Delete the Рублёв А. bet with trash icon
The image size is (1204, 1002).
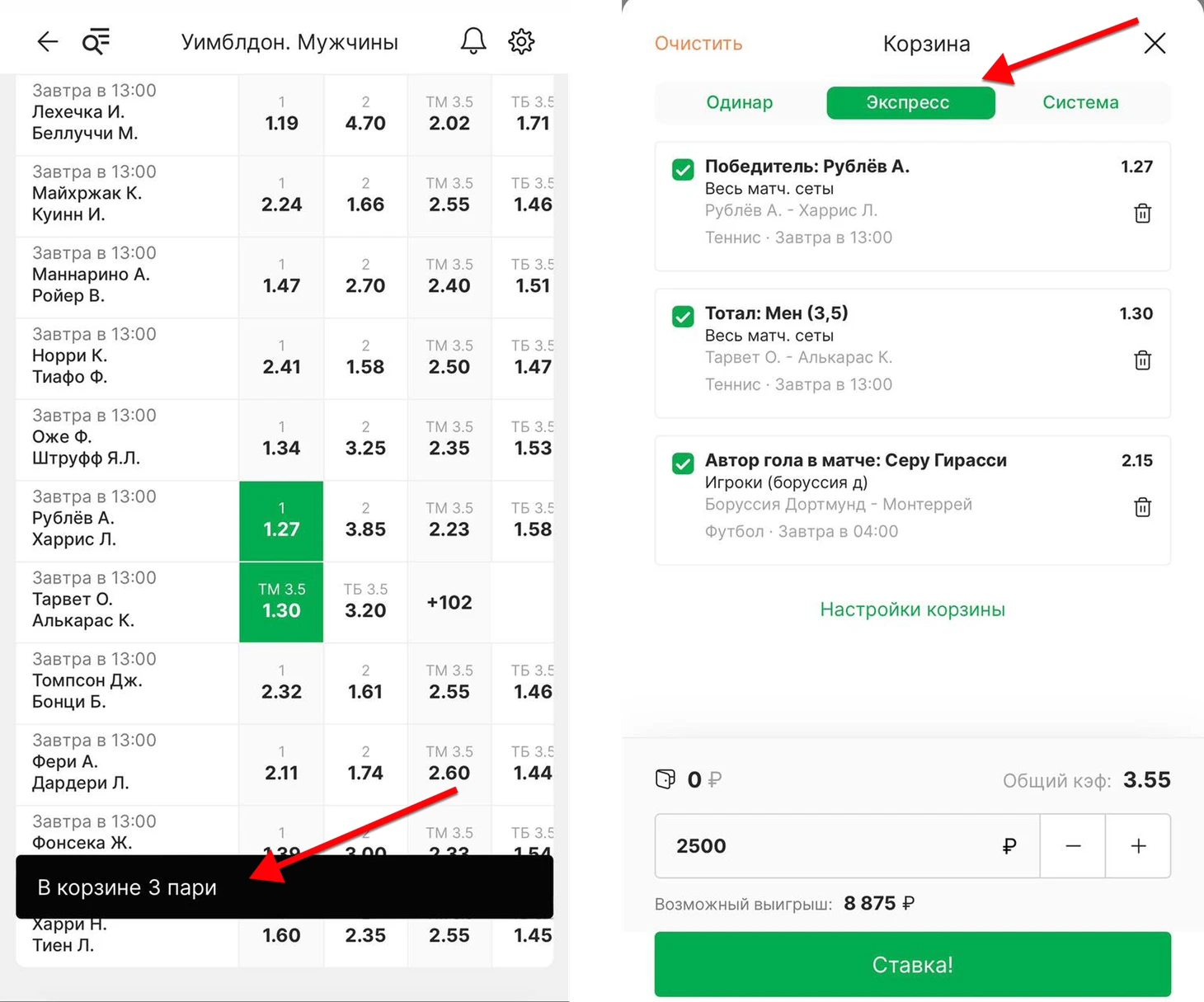[1142, 214]
